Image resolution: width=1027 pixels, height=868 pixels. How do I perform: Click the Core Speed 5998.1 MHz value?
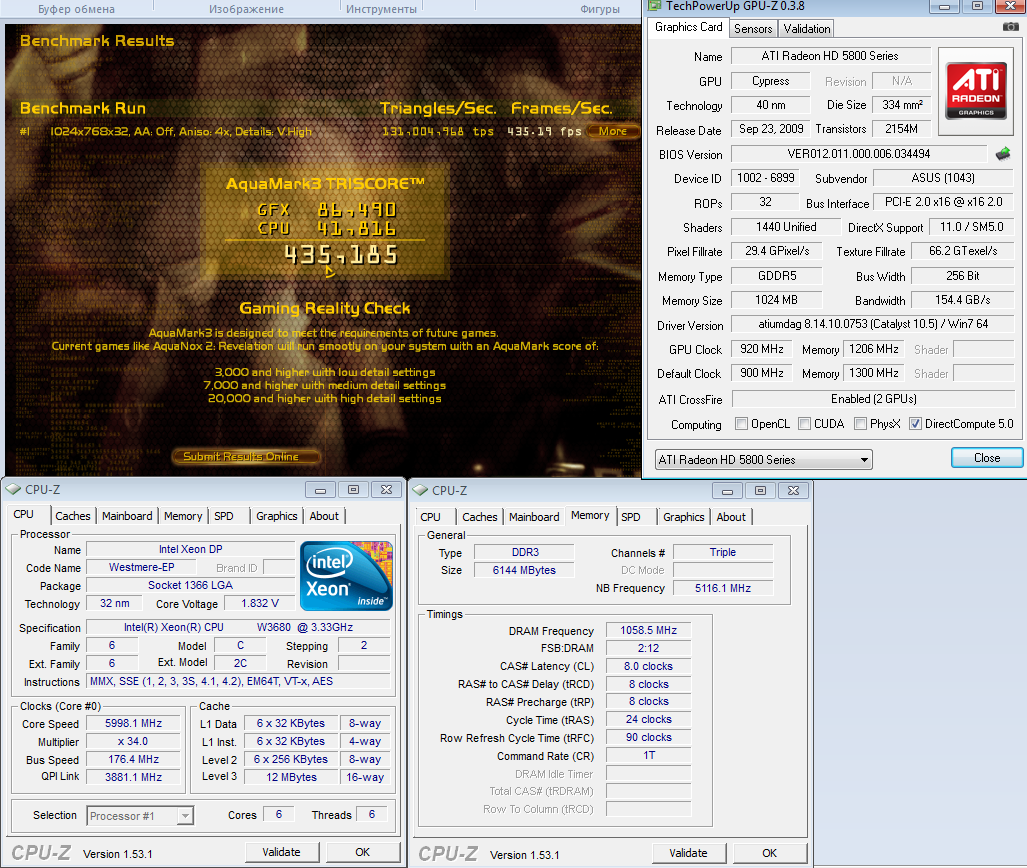coord(134,723)
